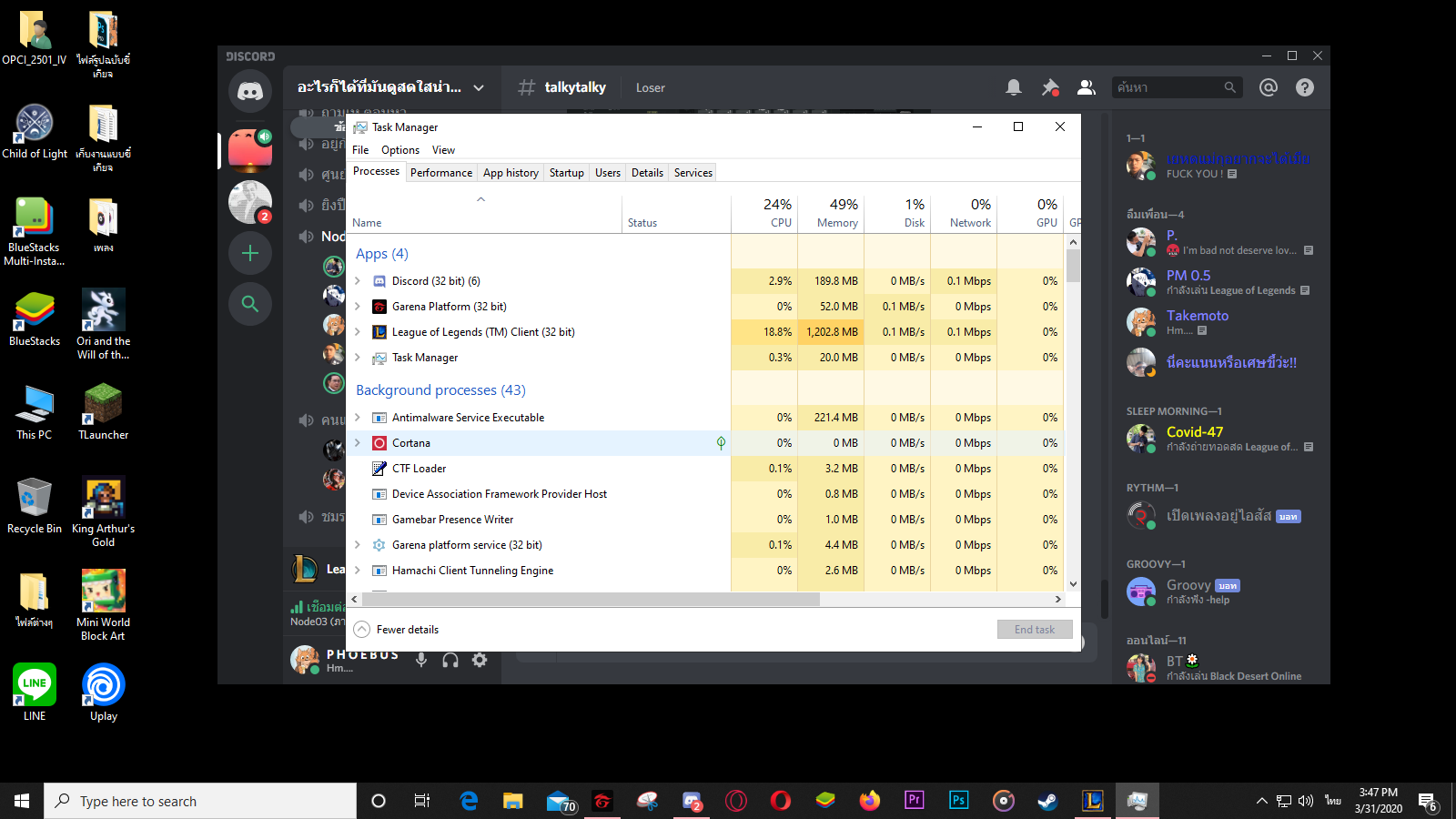
Task: Mute microphone in Discord user panel
Action: click(x=421, y=661)
